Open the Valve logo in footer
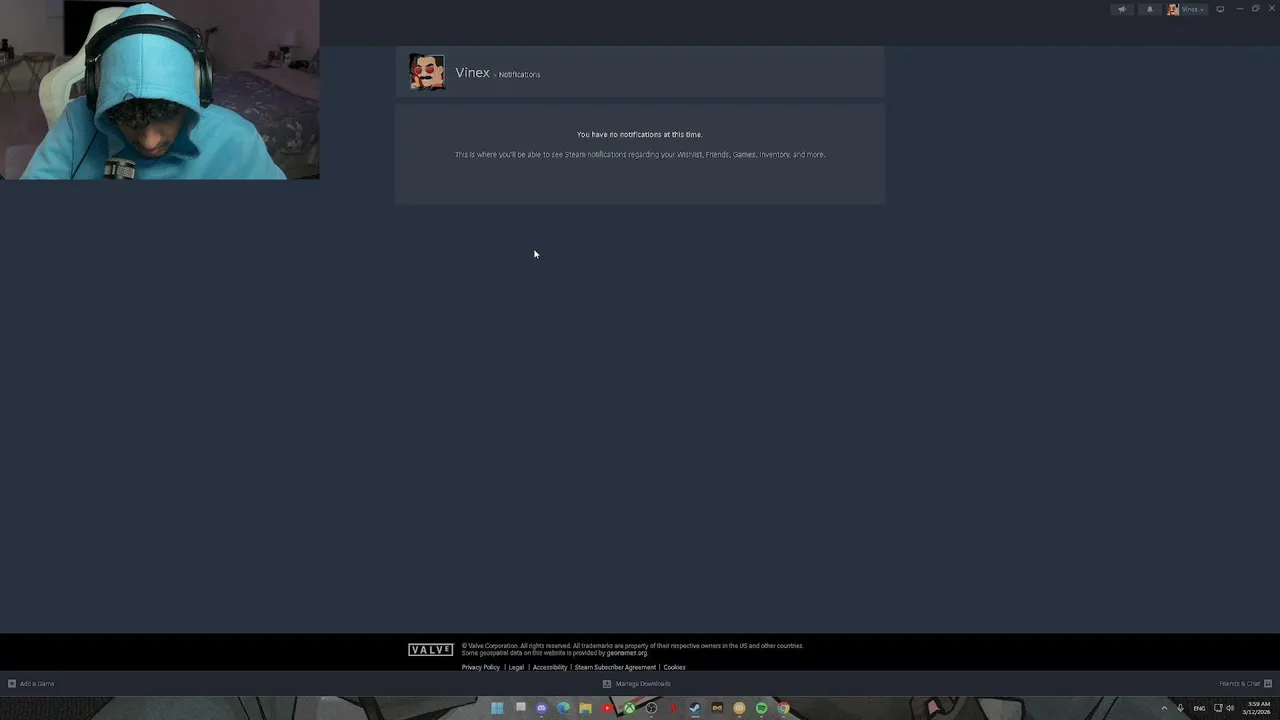 tap(431, 650)
